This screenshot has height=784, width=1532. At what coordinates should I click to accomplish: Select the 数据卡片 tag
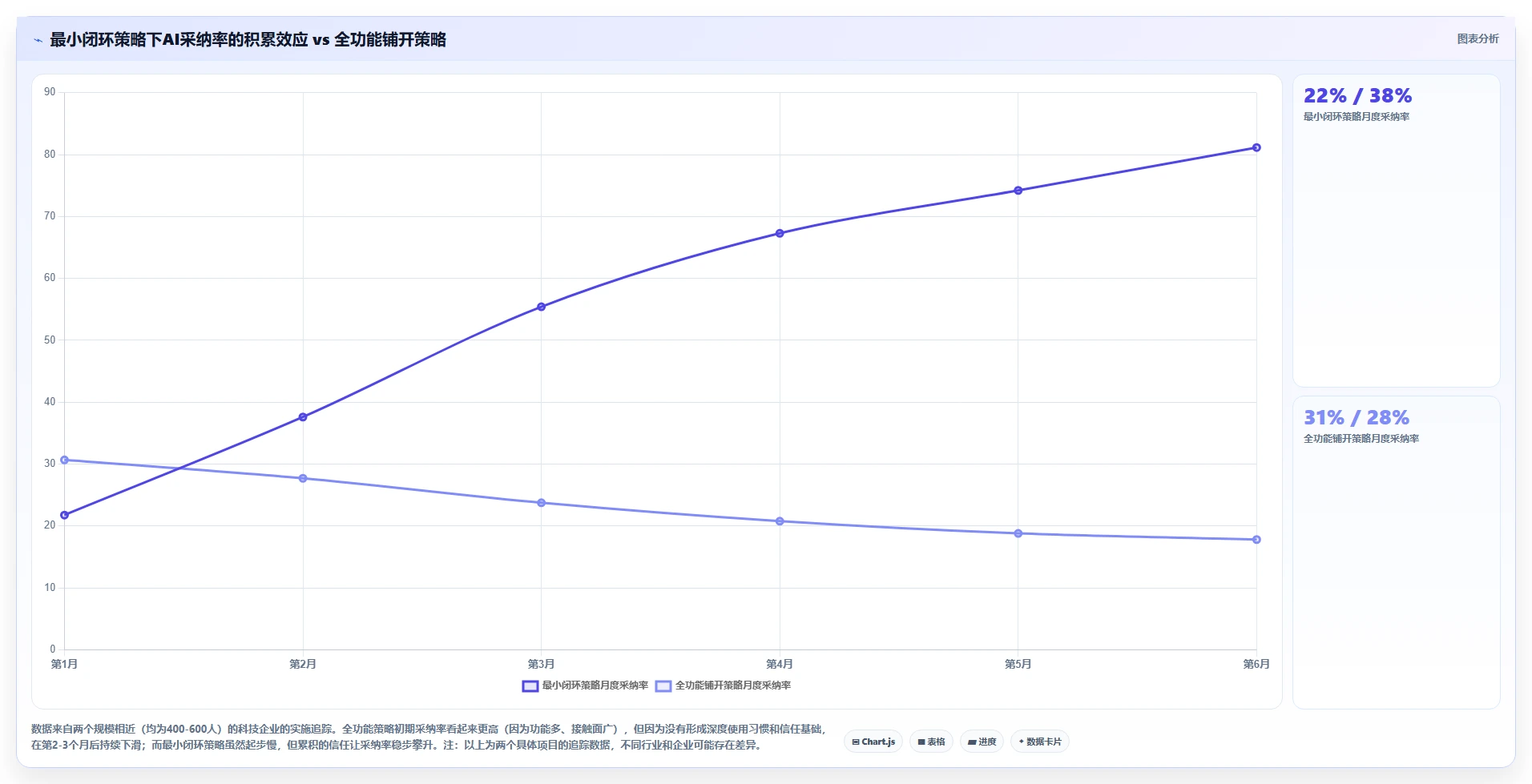1040,742
